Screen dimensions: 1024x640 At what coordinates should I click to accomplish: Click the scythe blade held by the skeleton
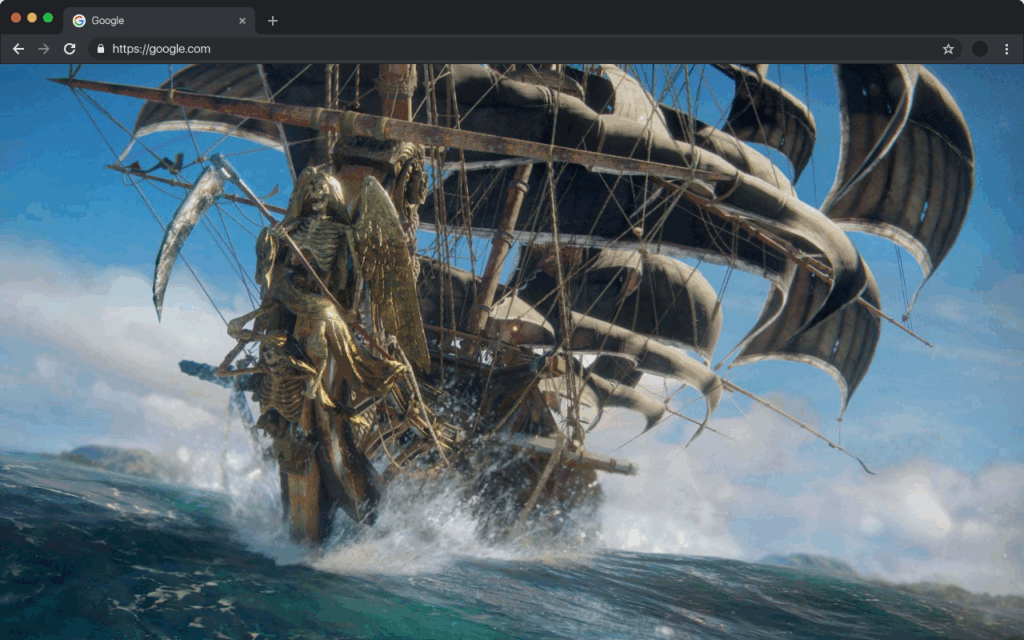180,230
